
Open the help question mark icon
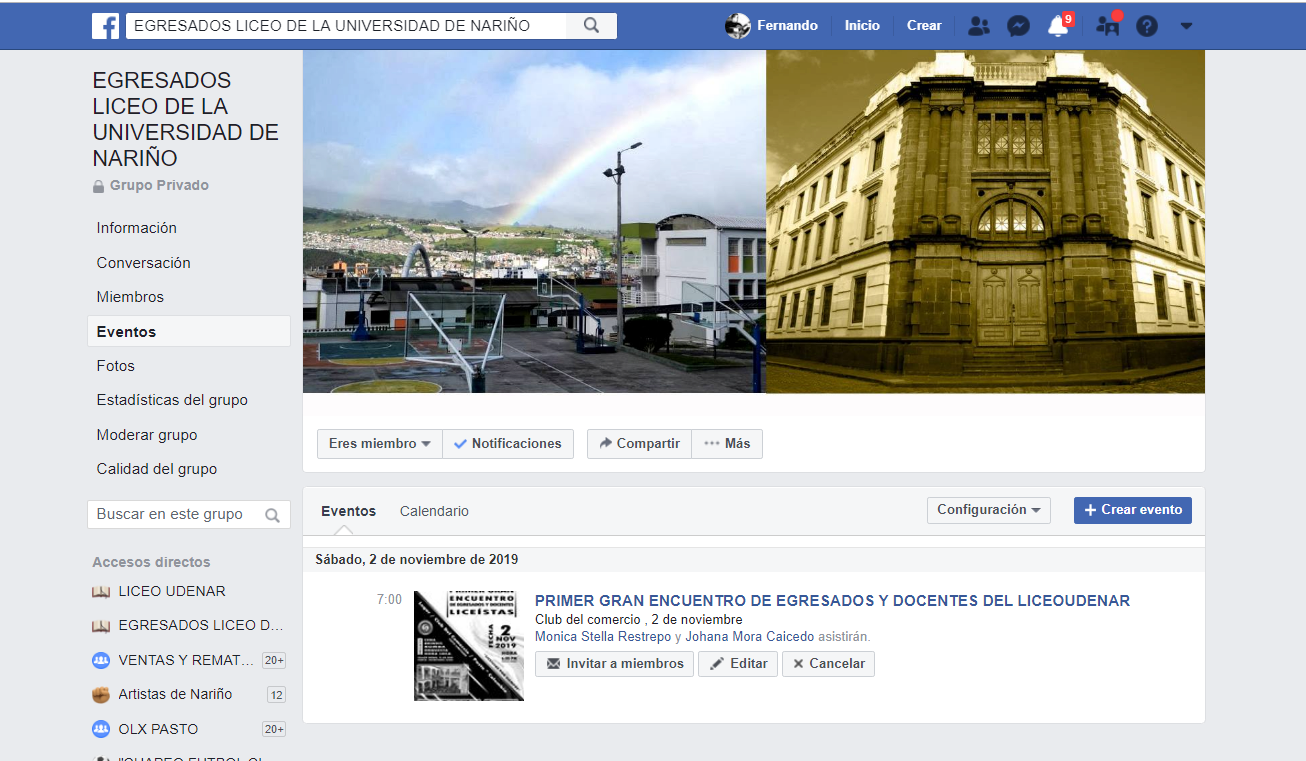[1147, 26]
